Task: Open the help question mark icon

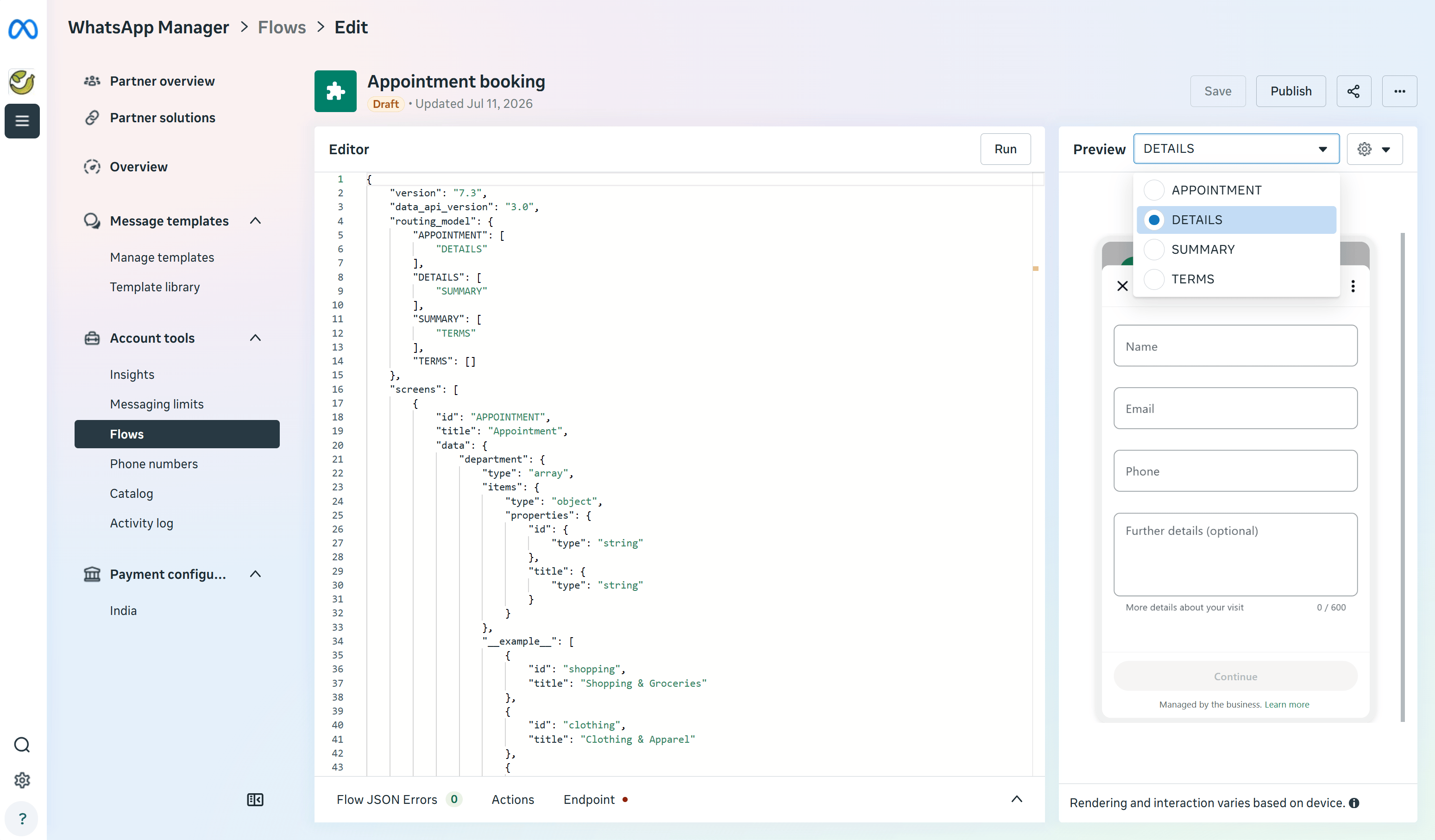Action: tap(22, 818)
